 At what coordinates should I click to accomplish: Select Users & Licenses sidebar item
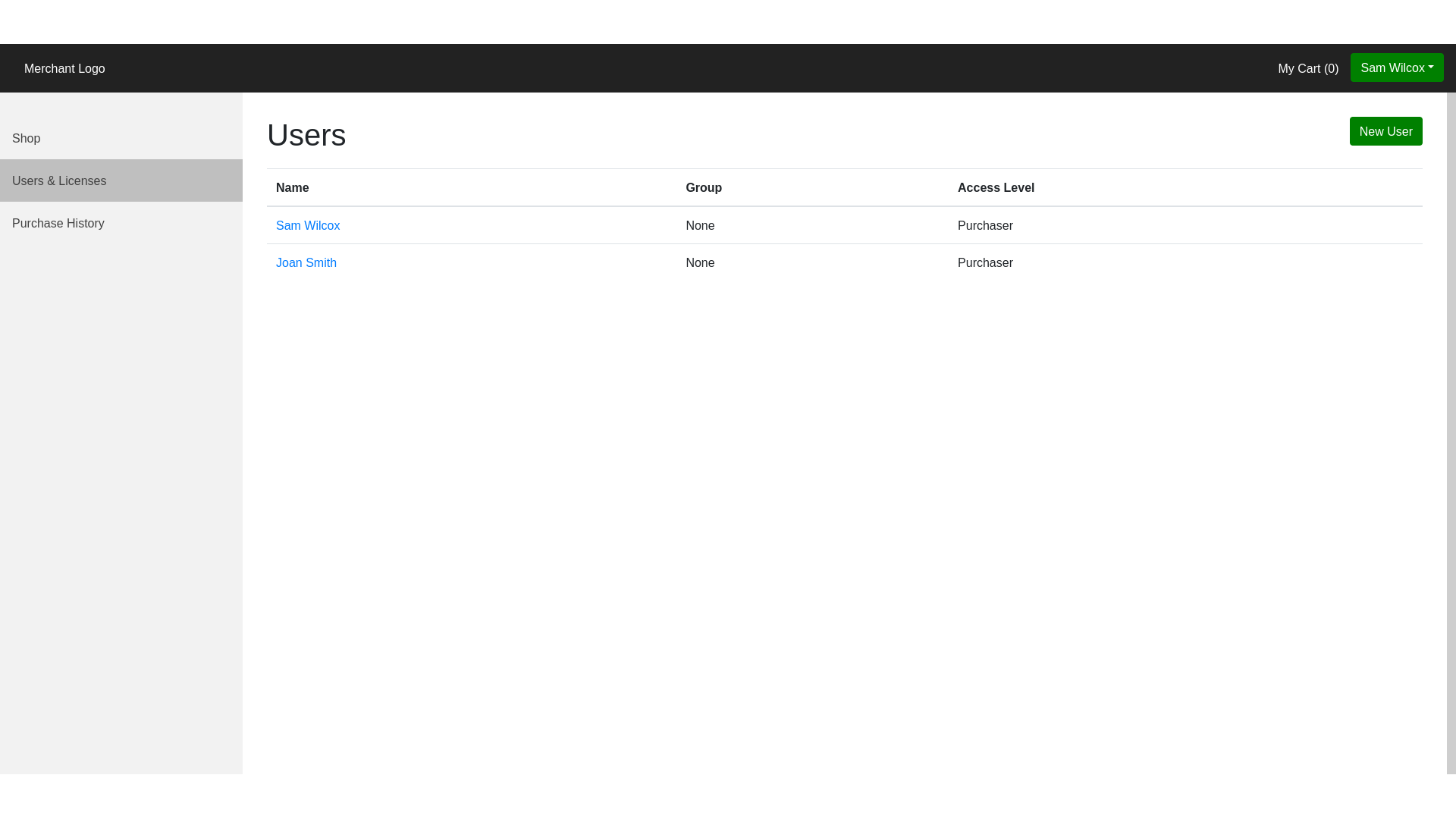click(121, 180)
